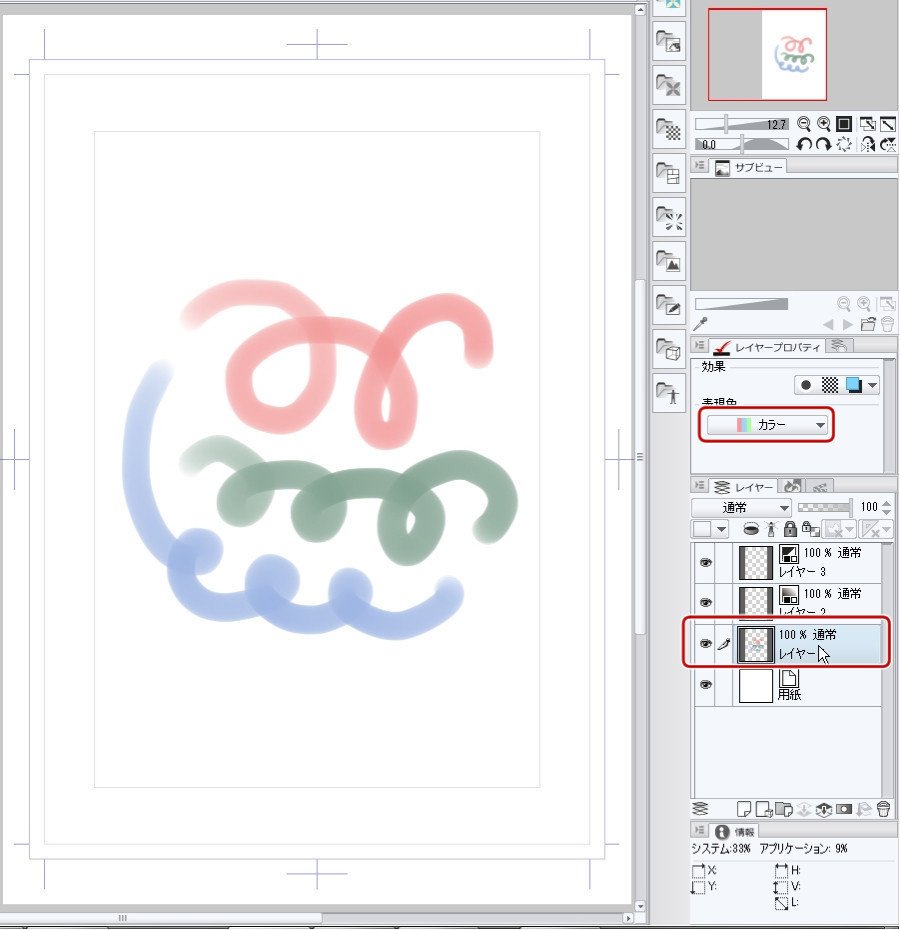
Task: Open material folder with dotted tone icon
Action: coord(669,129)
